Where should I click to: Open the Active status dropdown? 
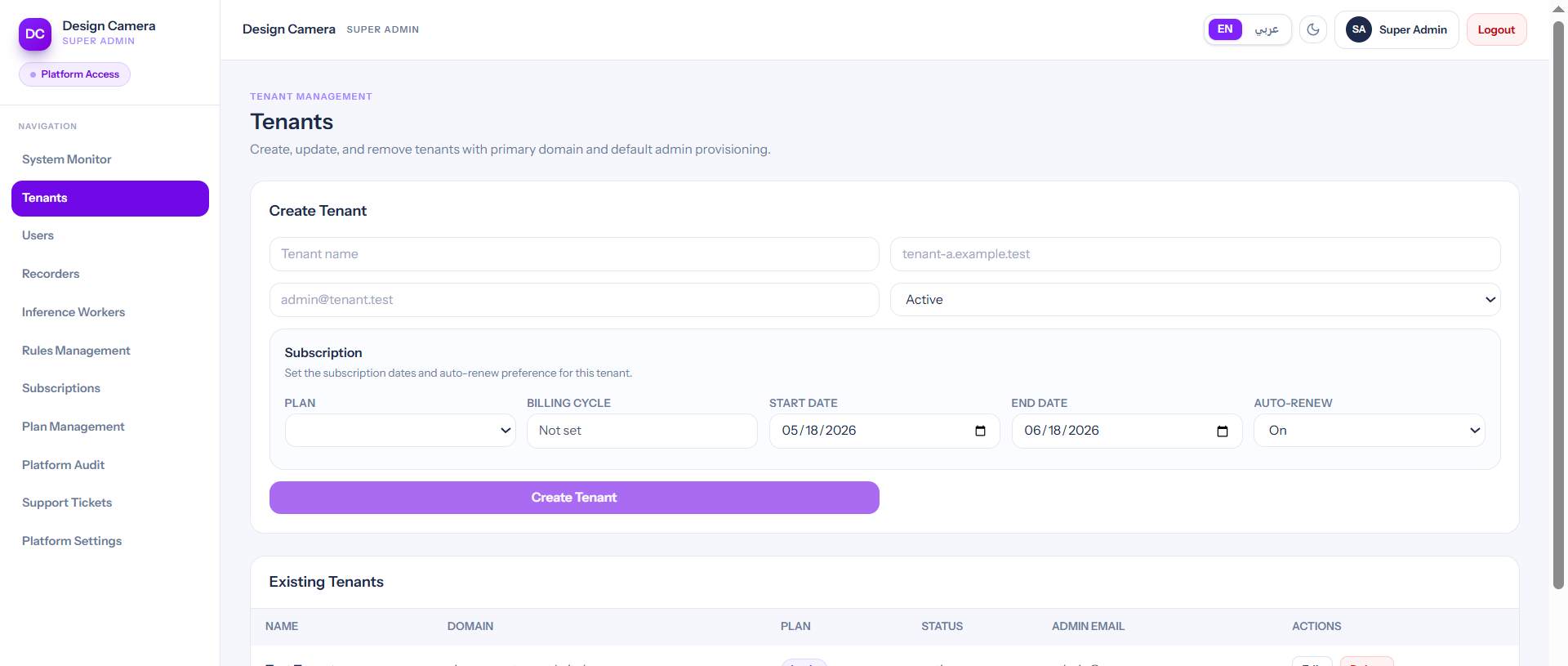(1195, 300)
